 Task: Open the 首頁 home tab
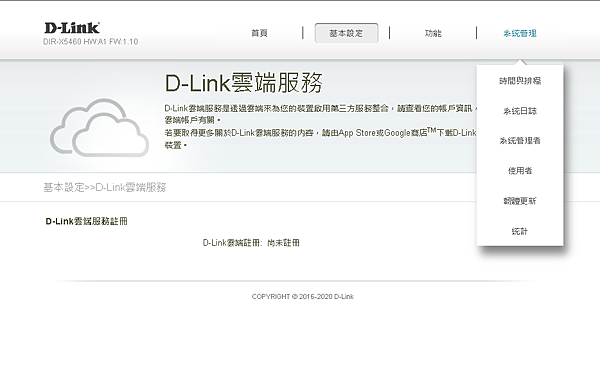pos(259,33)
